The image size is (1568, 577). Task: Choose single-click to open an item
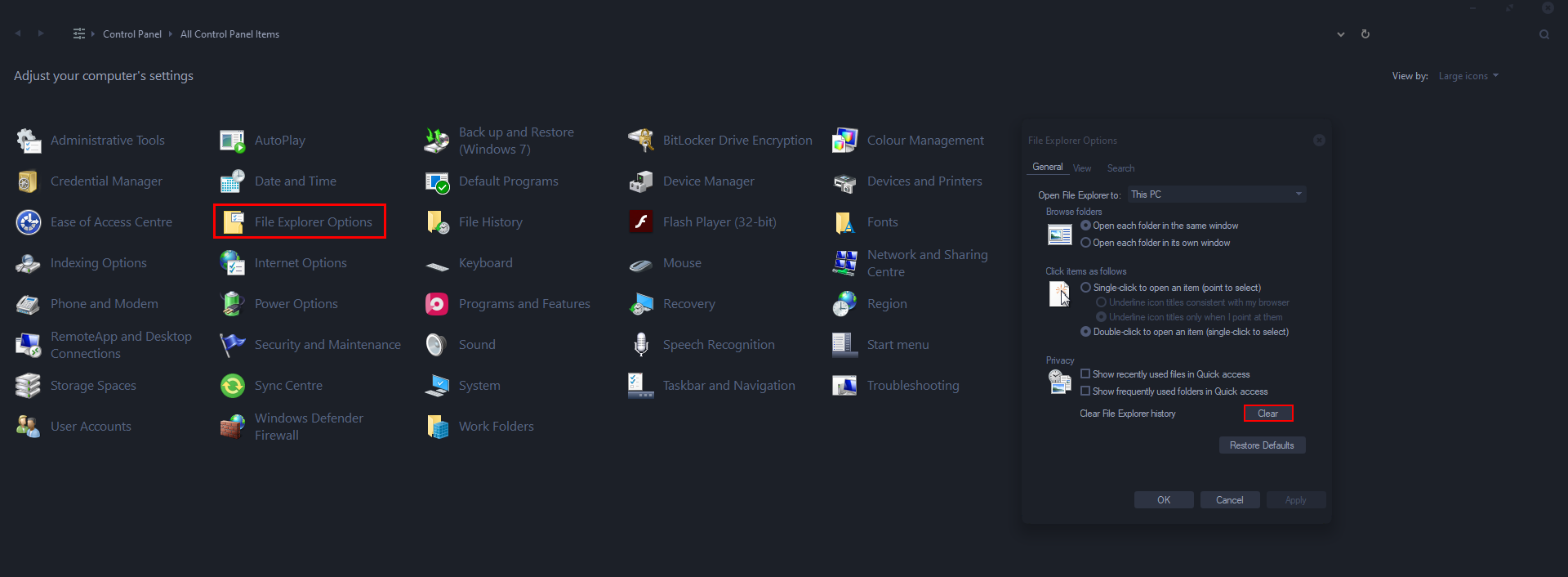(x=1085, y=288)
